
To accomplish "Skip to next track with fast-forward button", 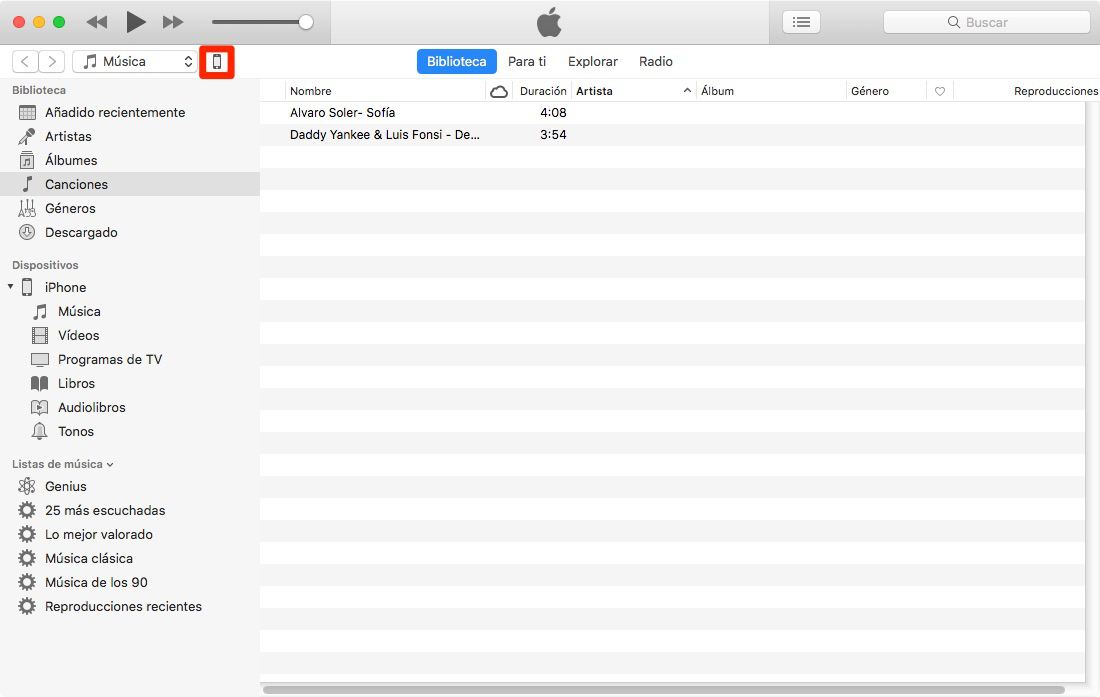I will 173,22.
